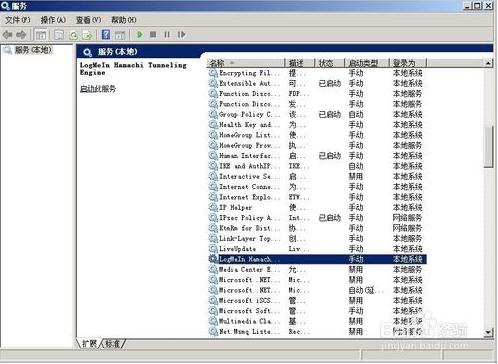
Task: Select the Internet Conne... service row
Action: [x=317, y=187]
